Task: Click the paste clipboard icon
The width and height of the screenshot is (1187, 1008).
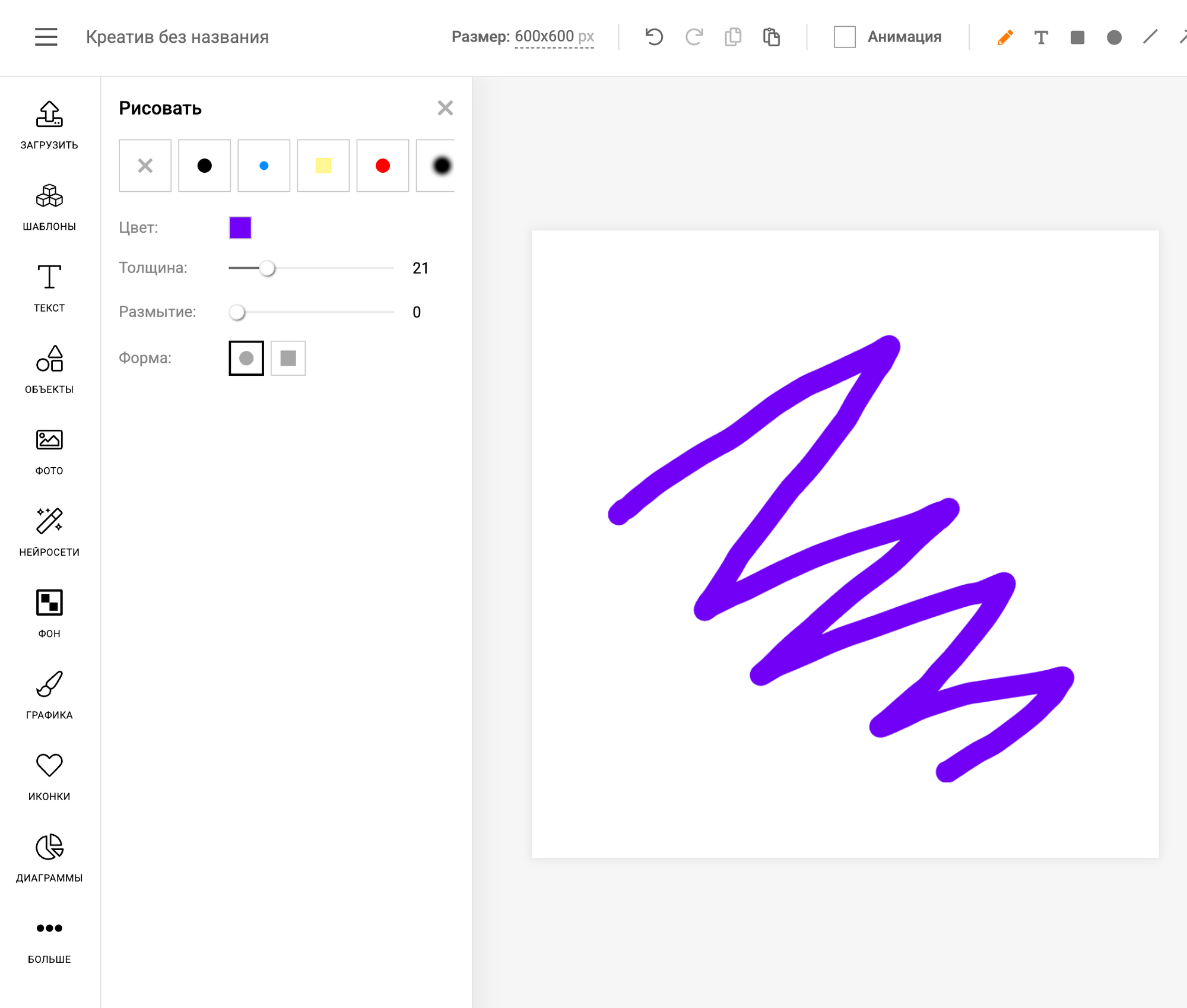Action: [771, 37]
